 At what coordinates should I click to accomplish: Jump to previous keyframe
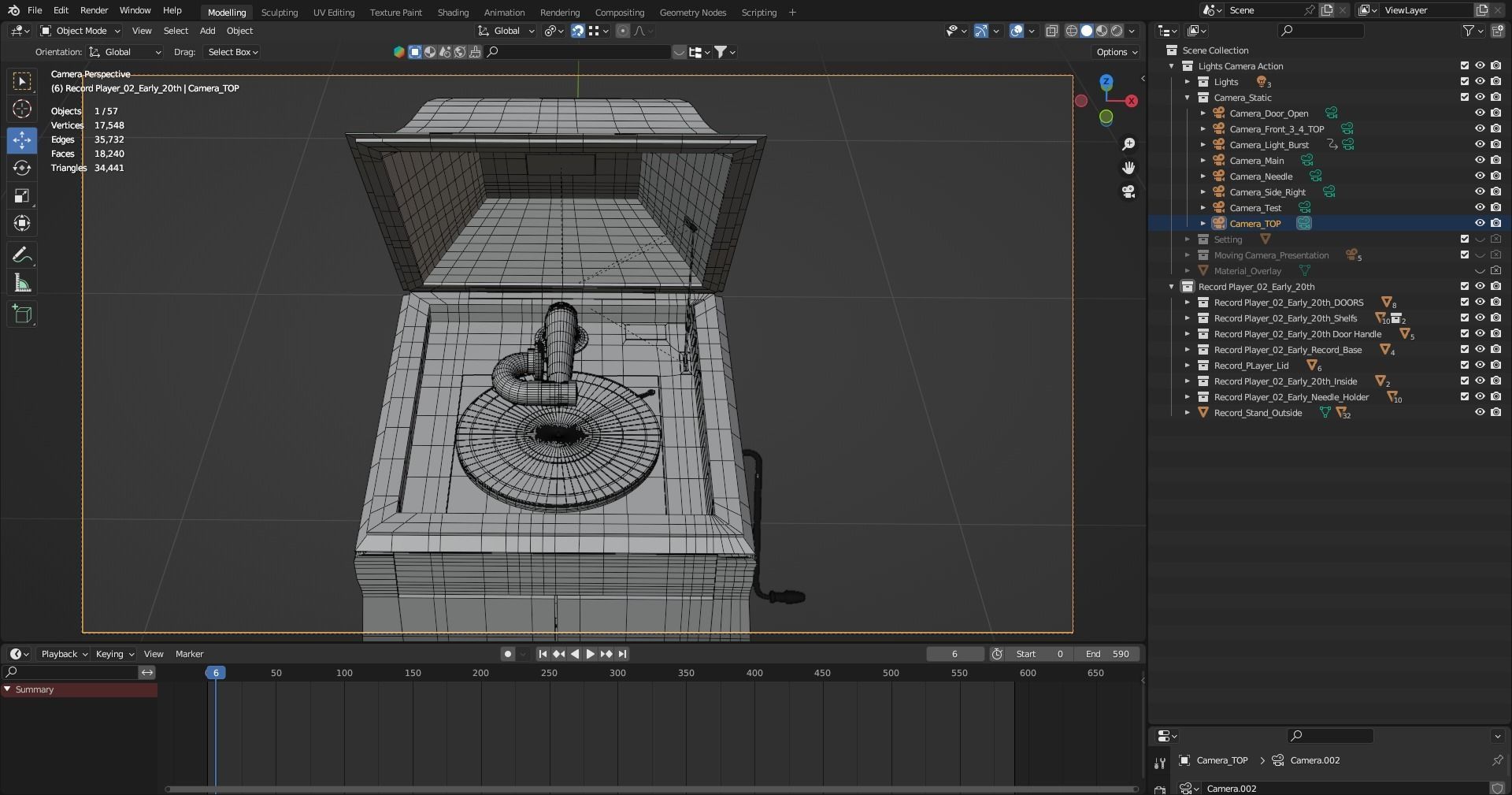(558, 654)
